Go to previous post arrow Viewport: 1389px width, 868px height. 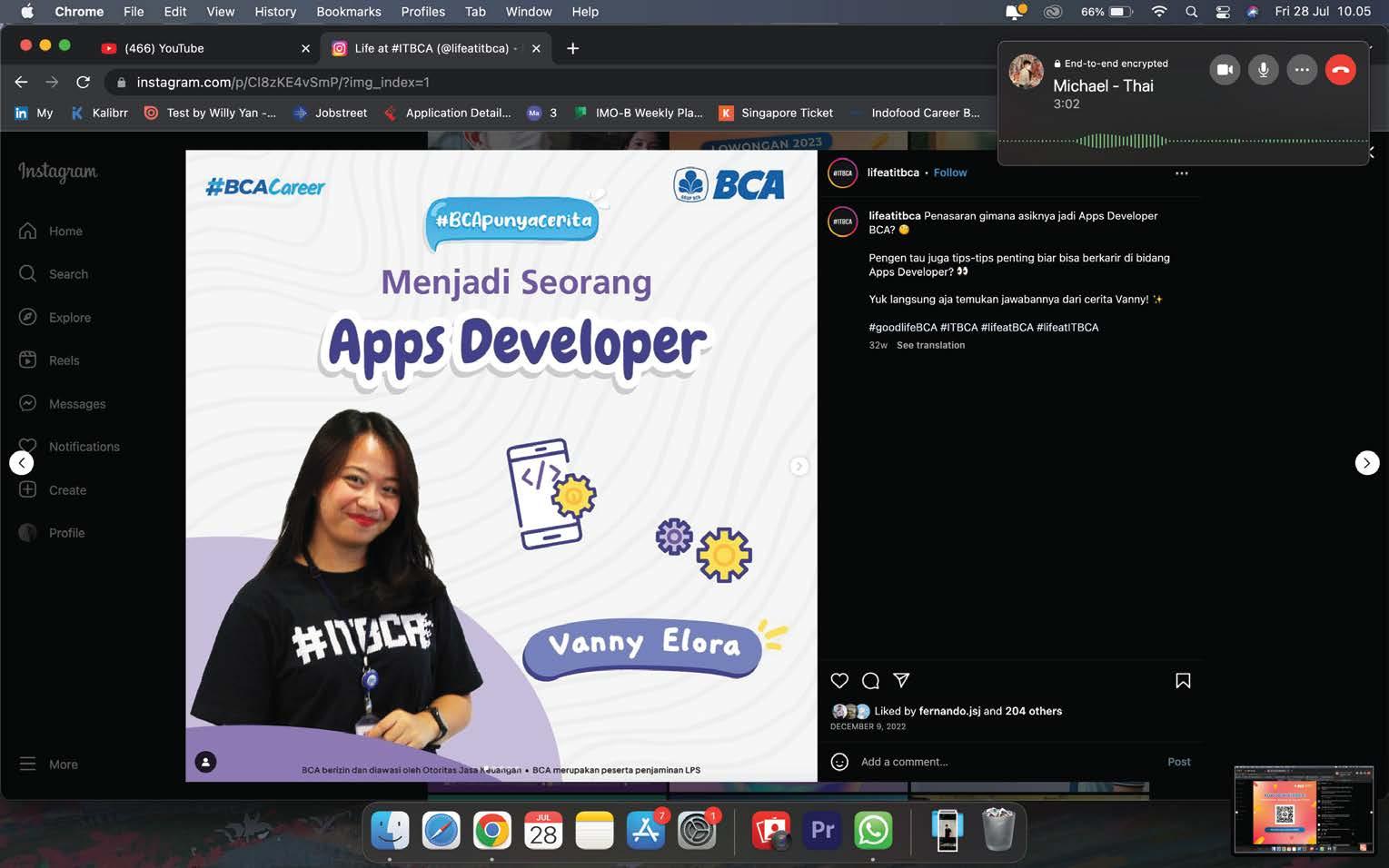[22, 463]
